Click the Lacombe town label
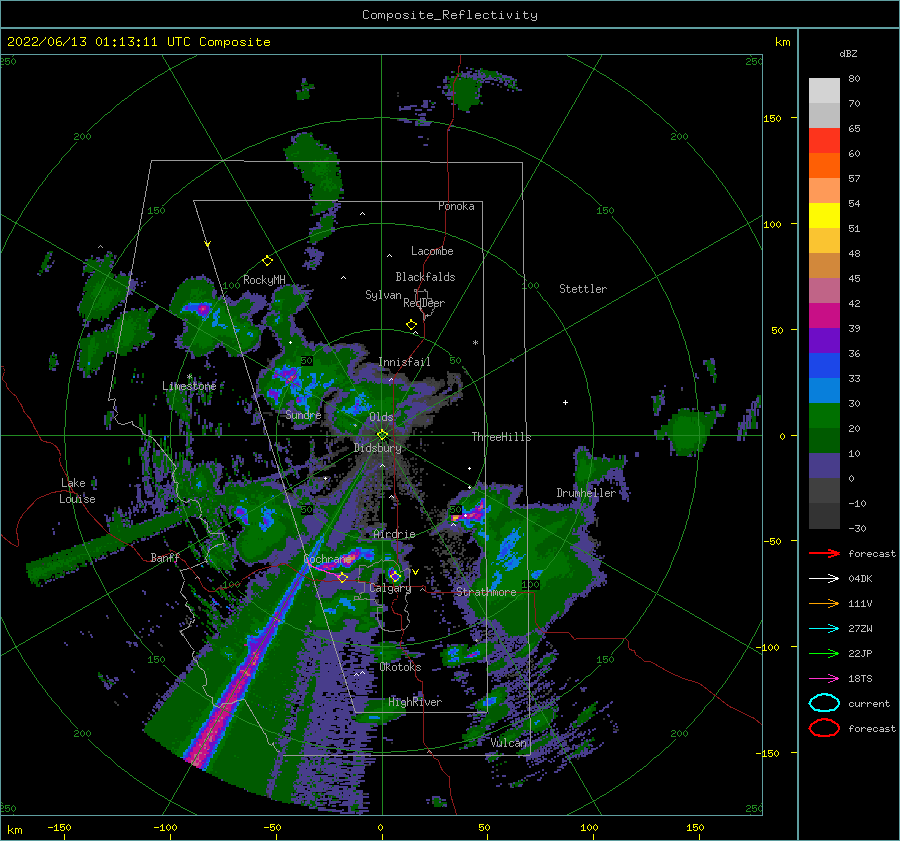 (x=432, y=251)
